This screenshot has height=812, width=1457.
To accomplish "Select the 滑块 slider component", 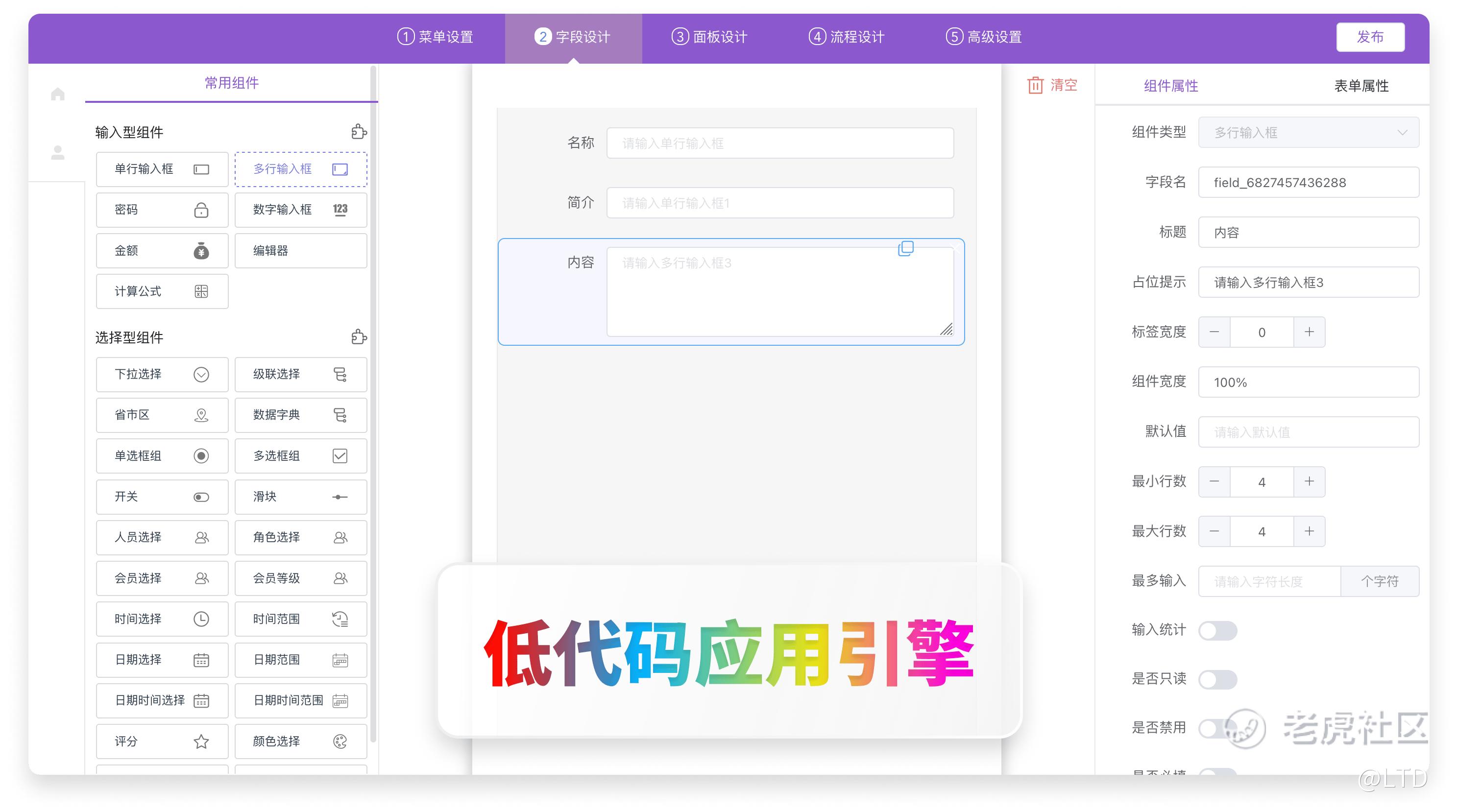I will [300, 497].
